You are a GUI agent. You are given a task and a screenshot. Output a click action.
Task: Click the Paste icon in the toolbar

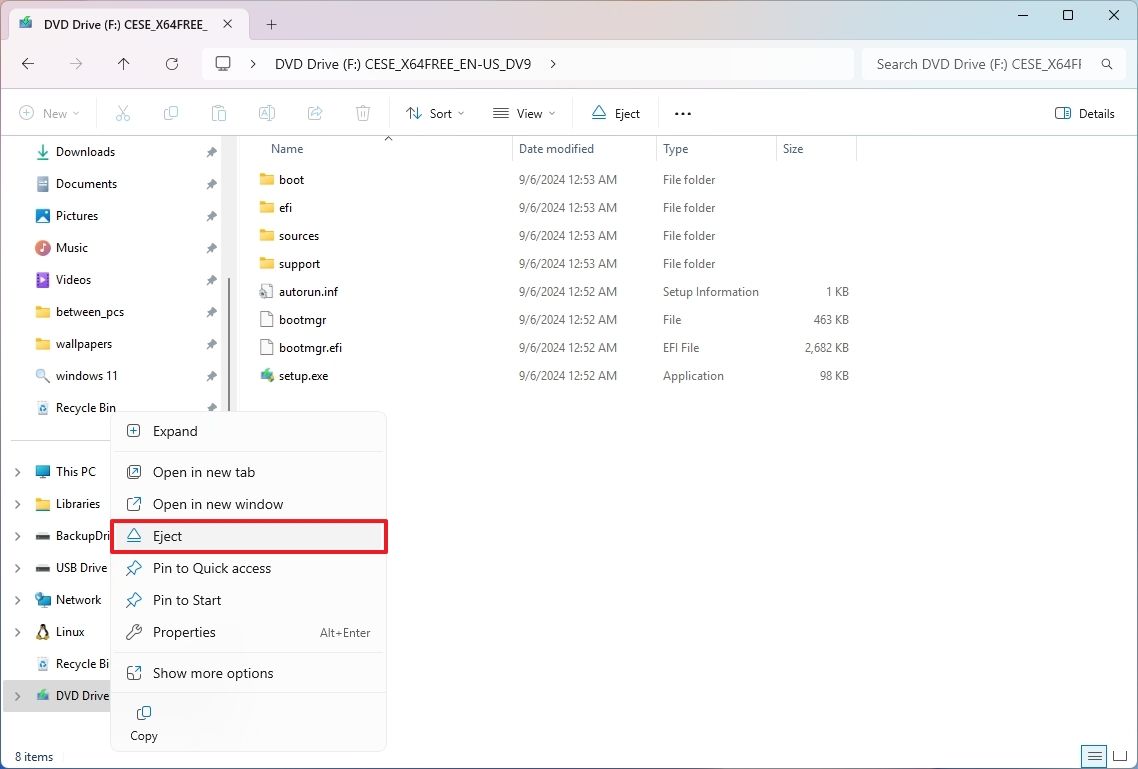tap(219, 113)
